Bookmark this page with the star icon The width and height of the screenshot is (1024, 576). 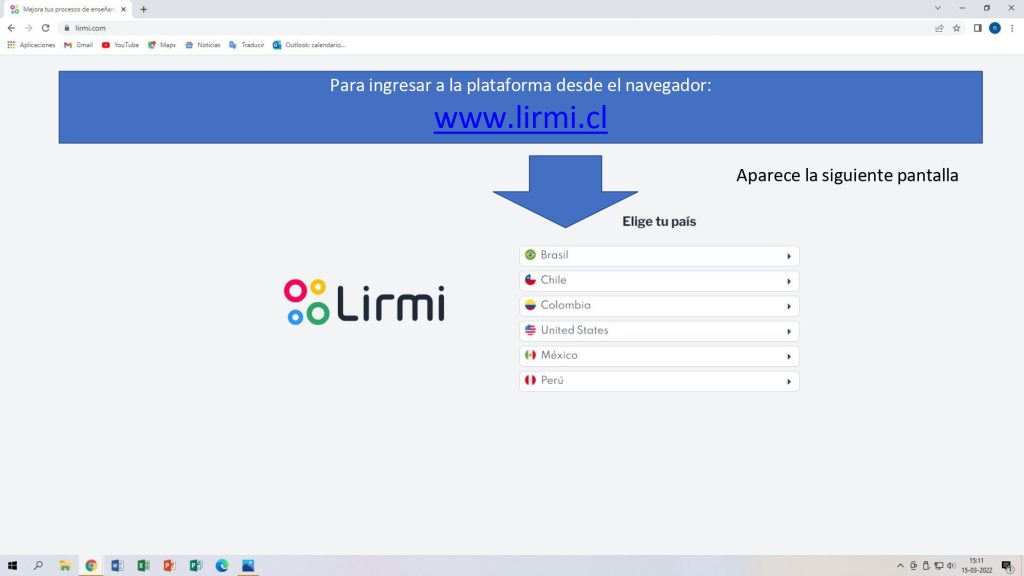(957, 28)
